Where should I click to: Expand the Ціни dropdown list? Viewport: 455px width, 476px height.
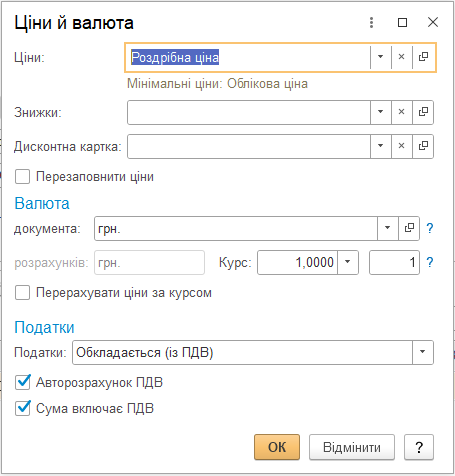380,57
